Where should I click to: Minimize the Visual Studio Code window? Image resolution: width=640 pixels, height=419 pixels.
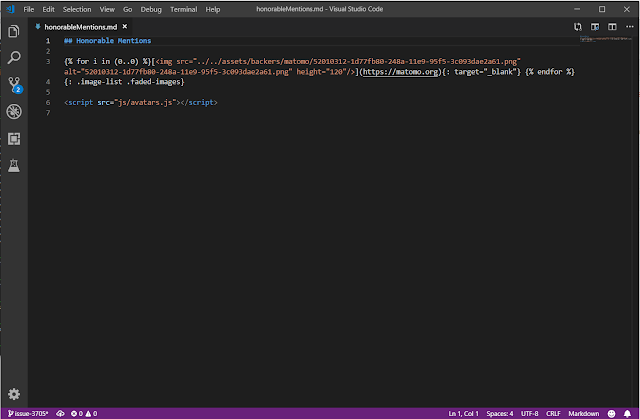point(577,9)
